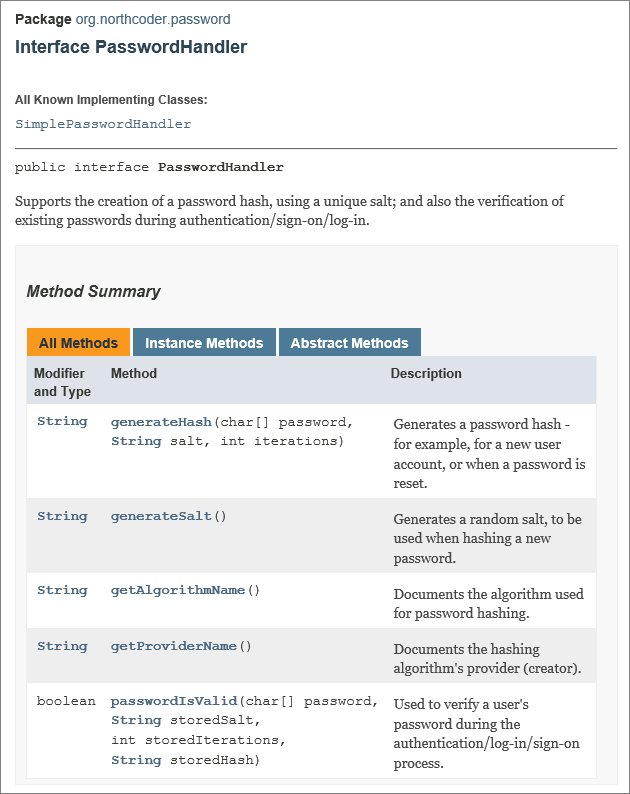Click the Method Summary heading

pos(93,292)
